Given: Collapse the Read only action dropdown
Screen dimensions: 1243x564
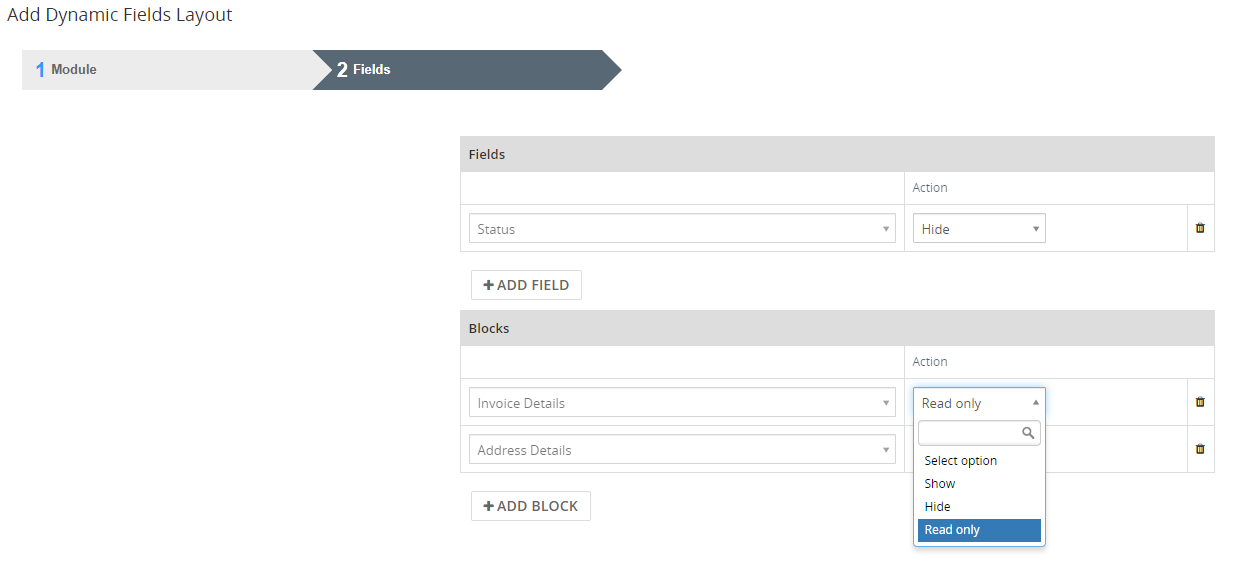Looking at the screenshot, I should coord(978,403).
